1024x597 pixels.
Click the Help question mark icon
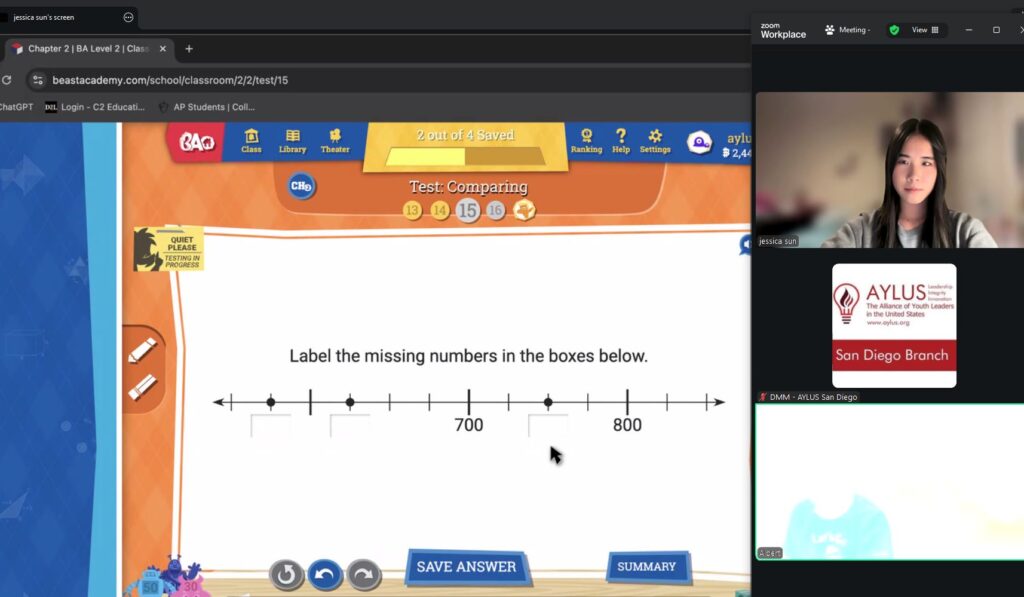click(x=621, y=141)
